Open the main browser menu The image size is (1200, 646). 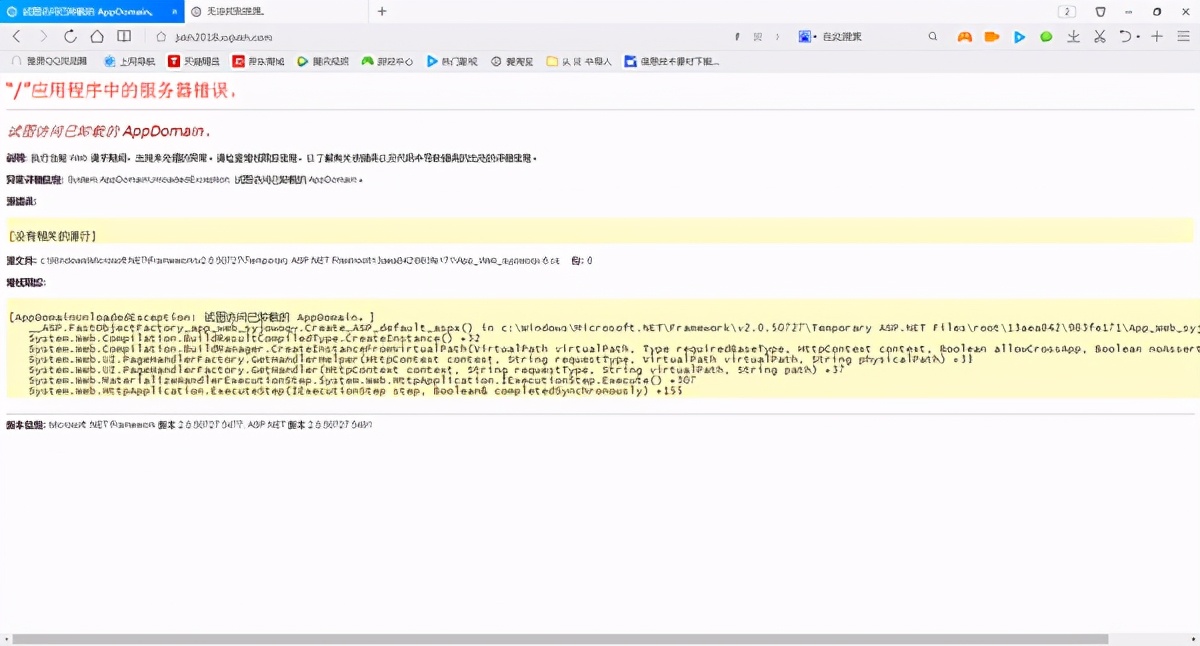tap(1185, 36)
